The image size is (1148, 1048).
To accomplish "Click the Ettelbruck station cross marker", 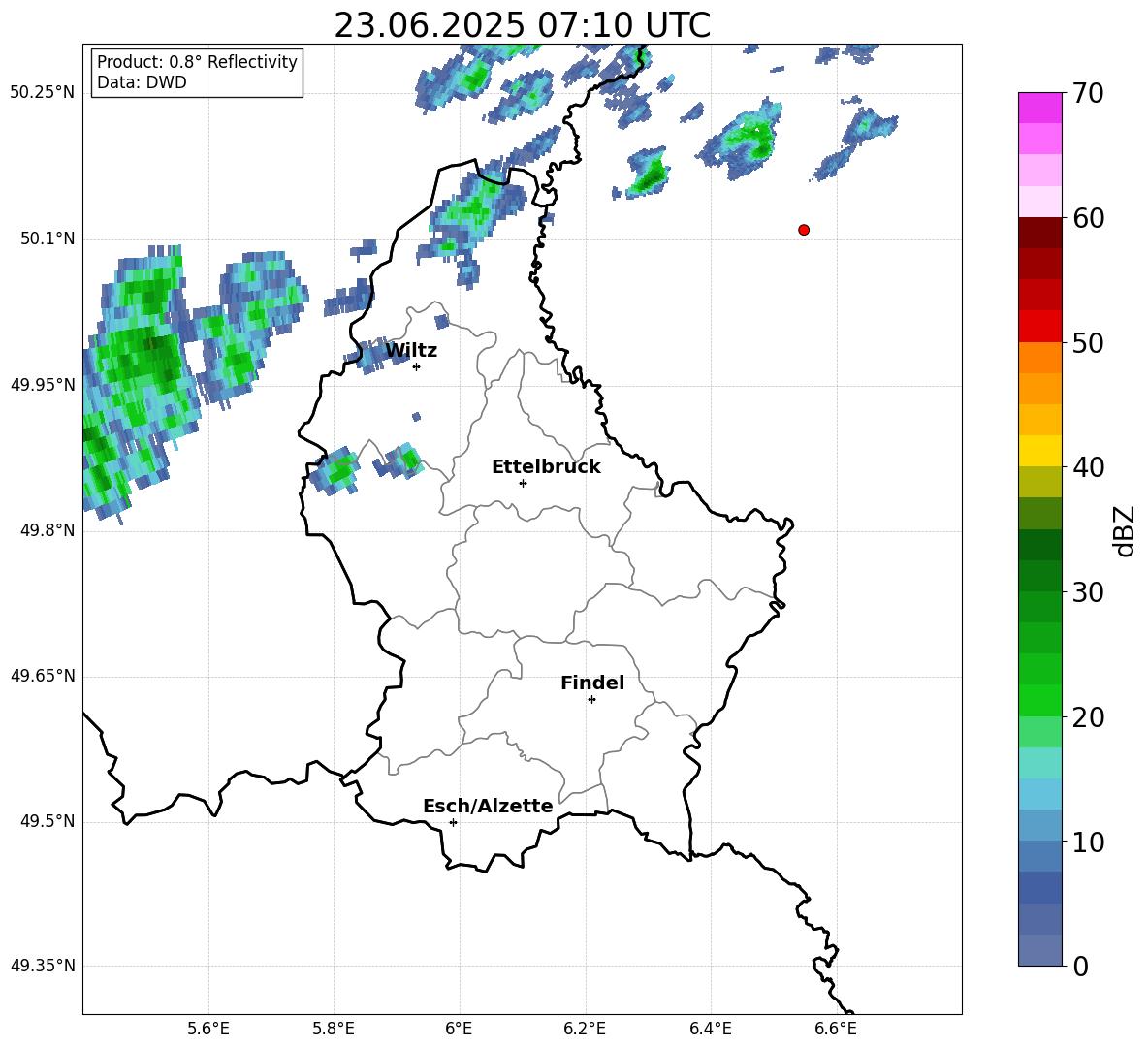I will (523, 483).
